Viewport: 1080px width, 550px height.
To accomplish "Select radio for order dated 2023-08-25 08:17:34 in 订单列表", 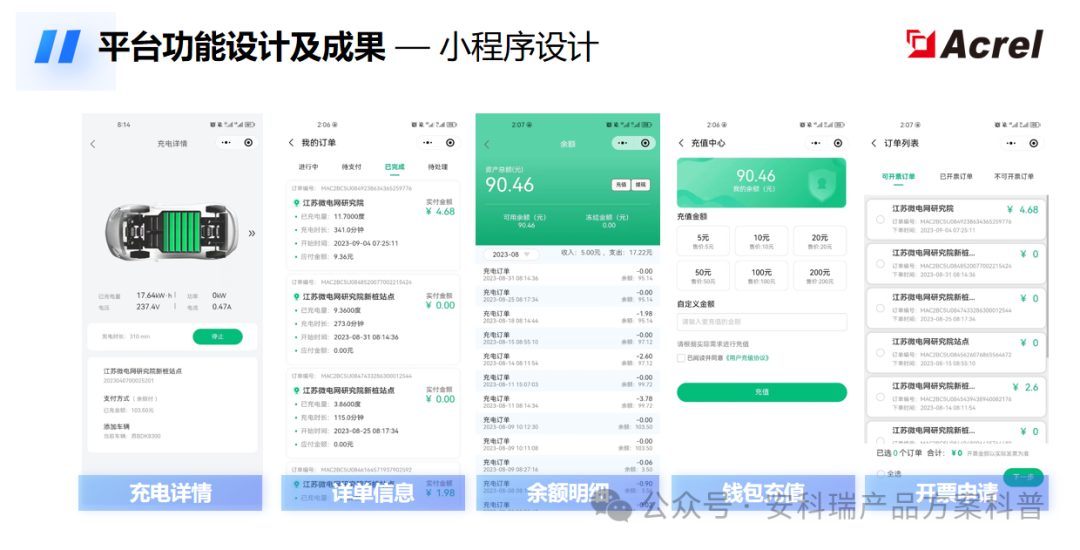I will coord(880,308).
